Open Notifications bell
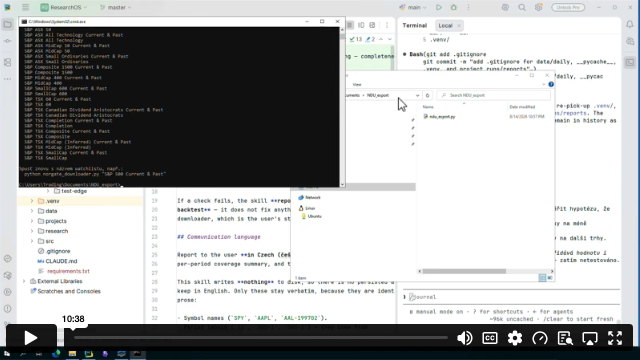 pos(630,24)
